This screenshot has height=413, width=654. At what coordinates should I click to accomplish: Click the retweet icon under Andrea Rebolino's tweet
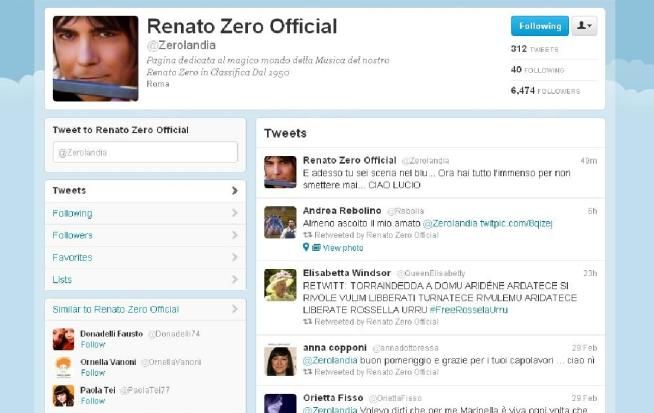307,235
